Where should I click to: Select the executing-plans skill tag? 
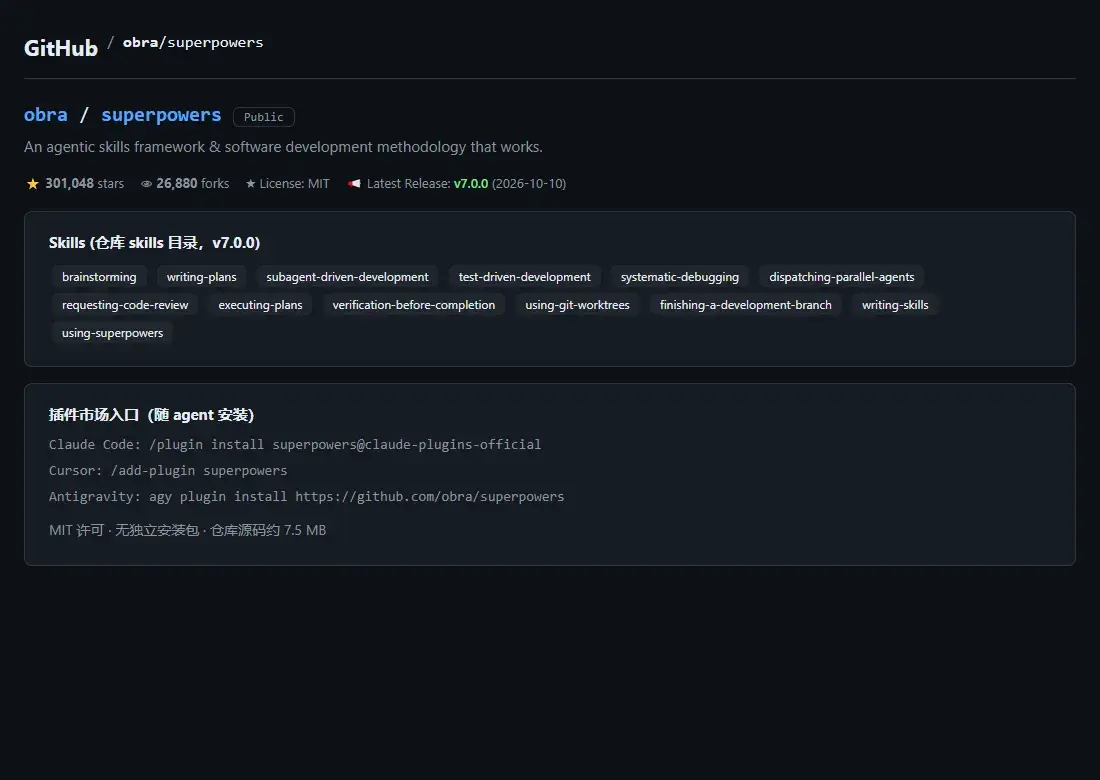pos(260,305)
